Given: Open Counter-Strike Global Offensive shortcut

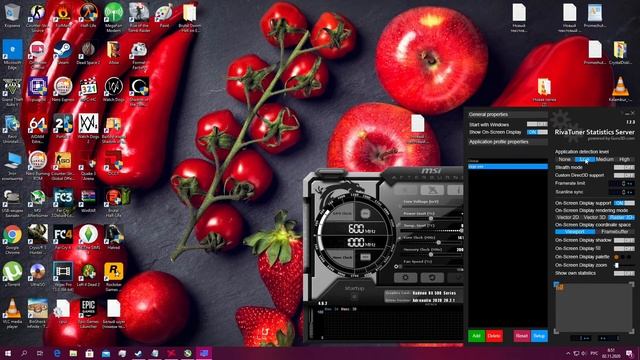Looking at the screenshot, I should point(63,164).
